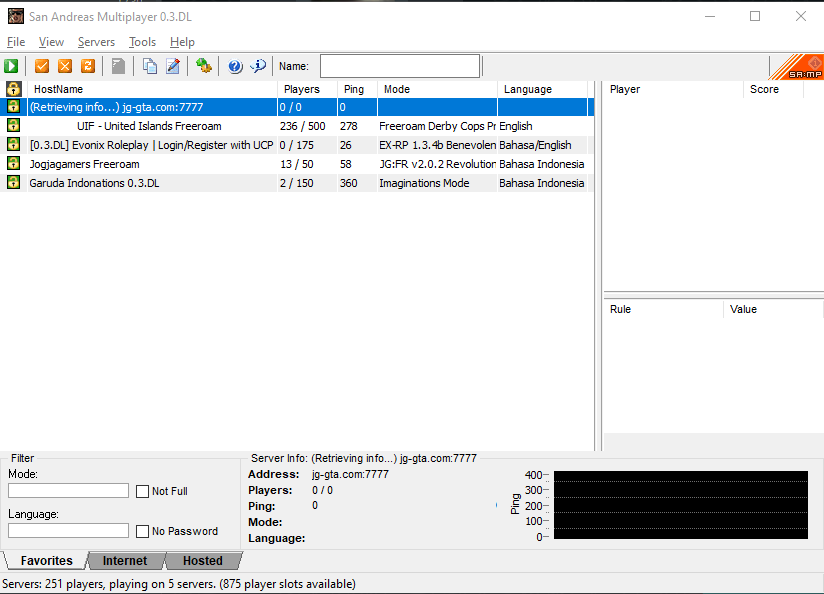Click lock icon of Garuda Indonations row
This screenshot has height=594, width=824.
(x=13, y=182)
